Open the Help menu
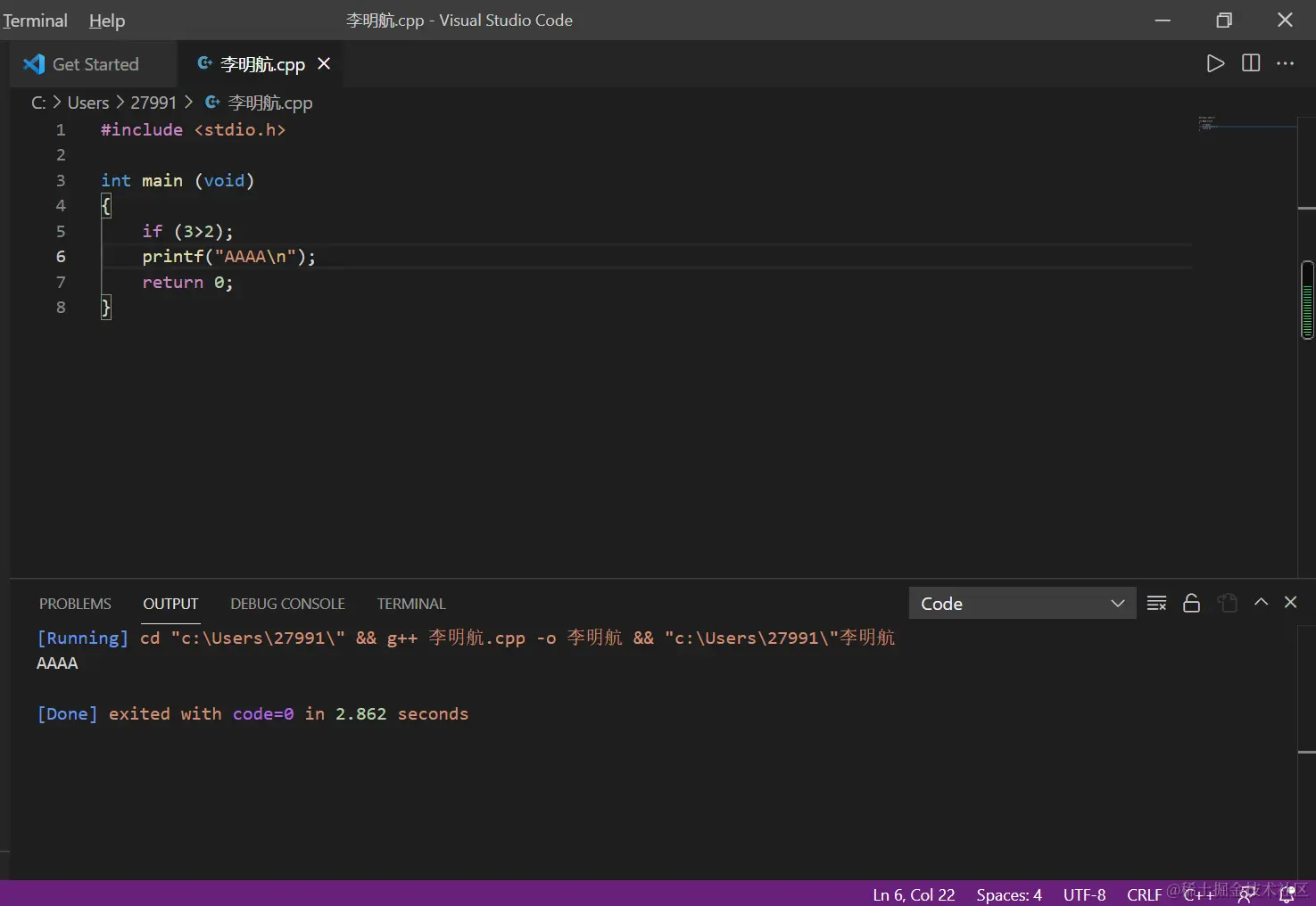This screenshot has width=1316, height=906. 107,21
